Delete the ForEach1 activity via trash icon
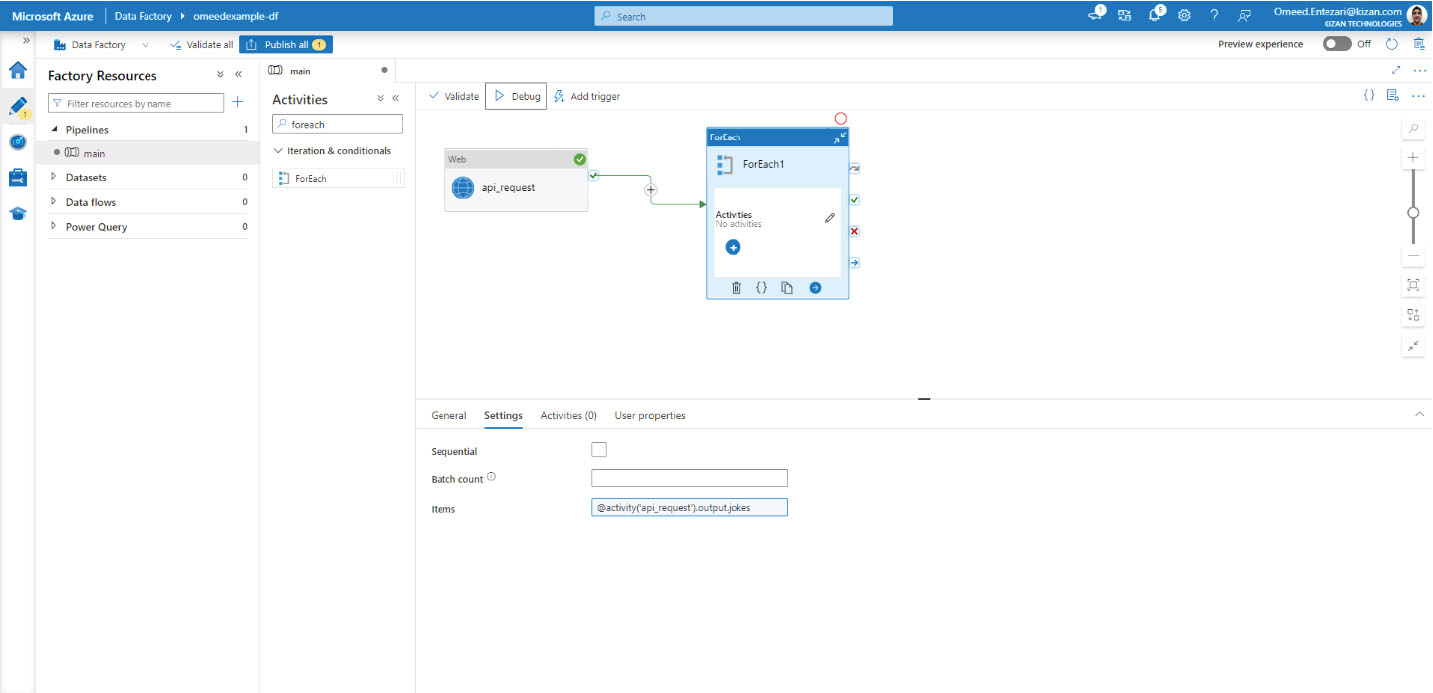 736,288
